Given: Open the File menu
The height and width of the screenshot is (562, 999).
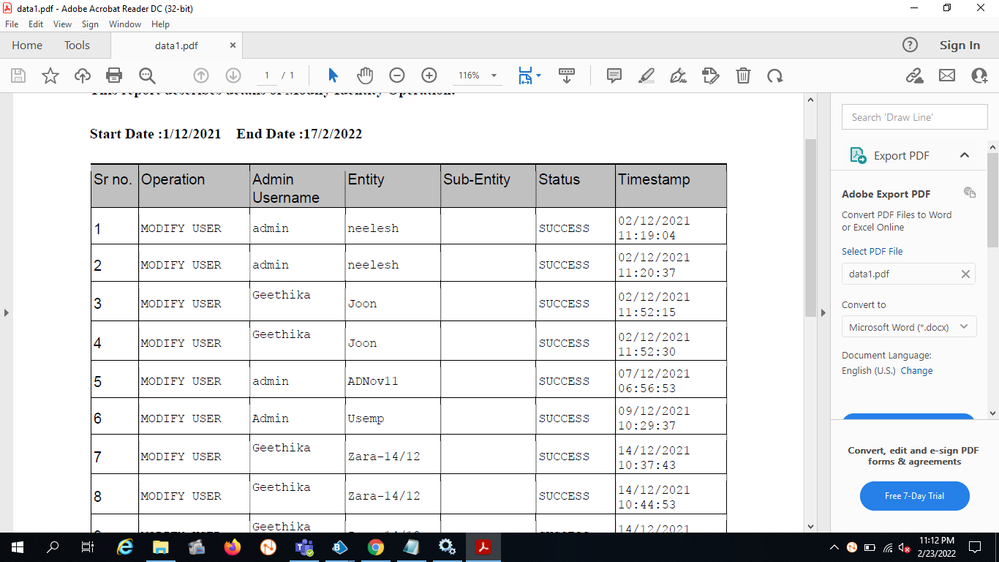Looking at the screenshot, I should [x=11, y=24].
